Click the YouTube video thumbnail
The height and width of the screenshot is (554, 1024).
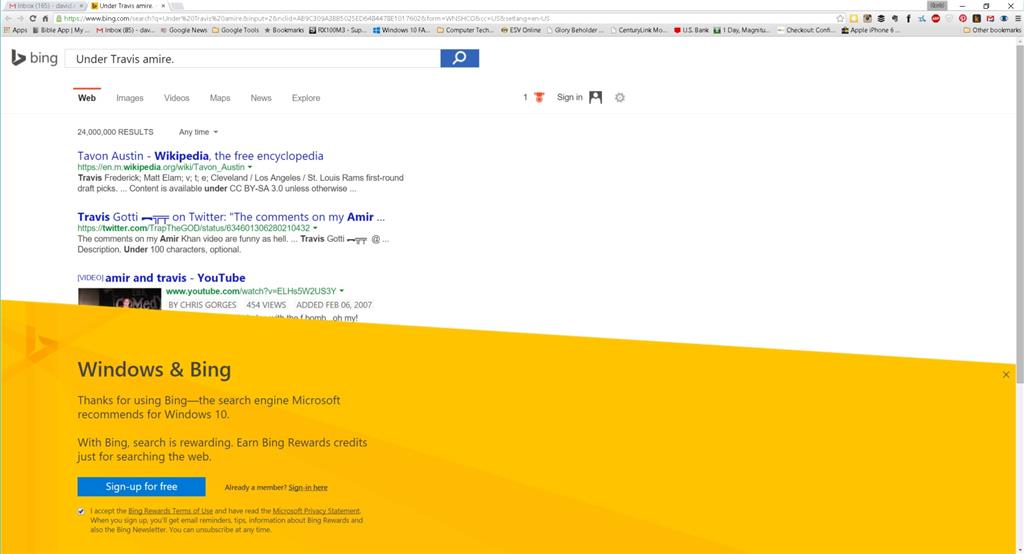[x=120, y=298]
